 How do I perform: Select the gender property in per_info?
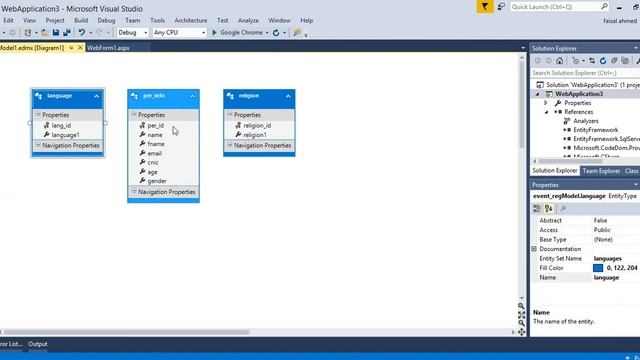click(x=157, y=181)
